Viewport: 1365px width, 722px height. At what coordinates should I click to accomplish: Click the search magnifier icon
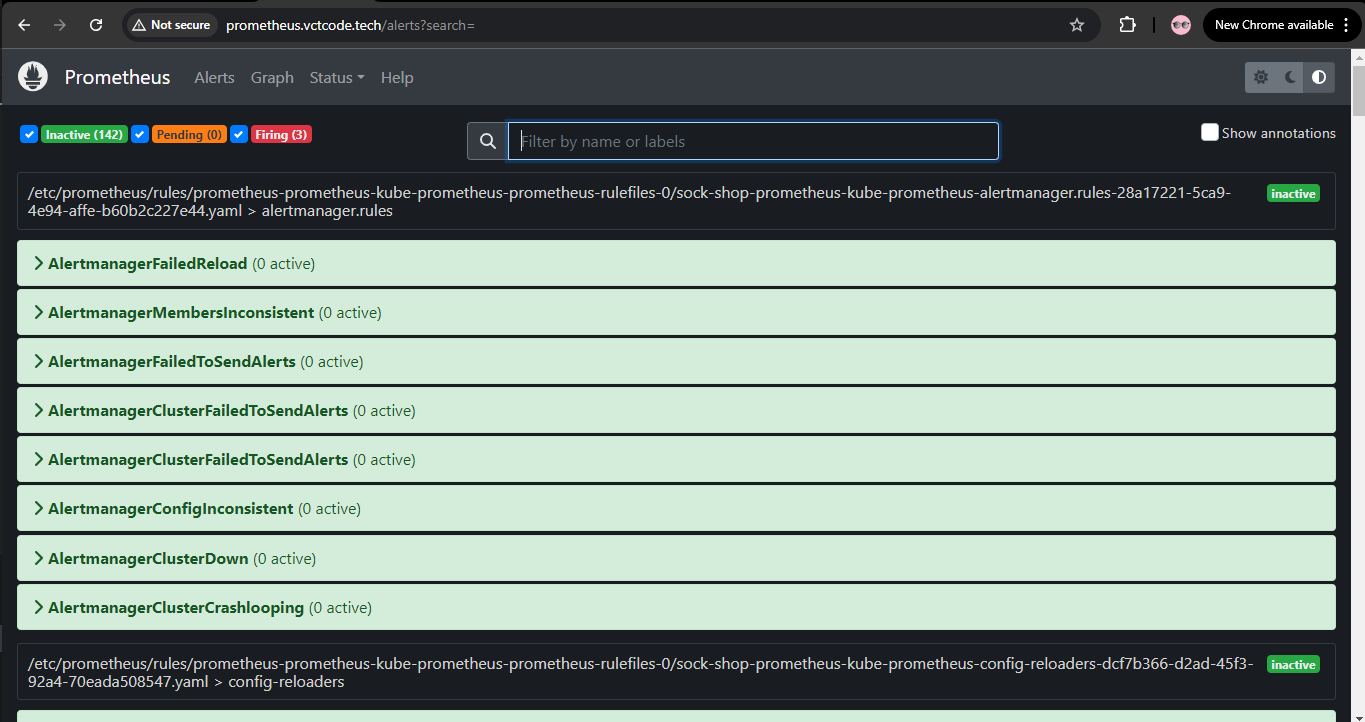488,141
